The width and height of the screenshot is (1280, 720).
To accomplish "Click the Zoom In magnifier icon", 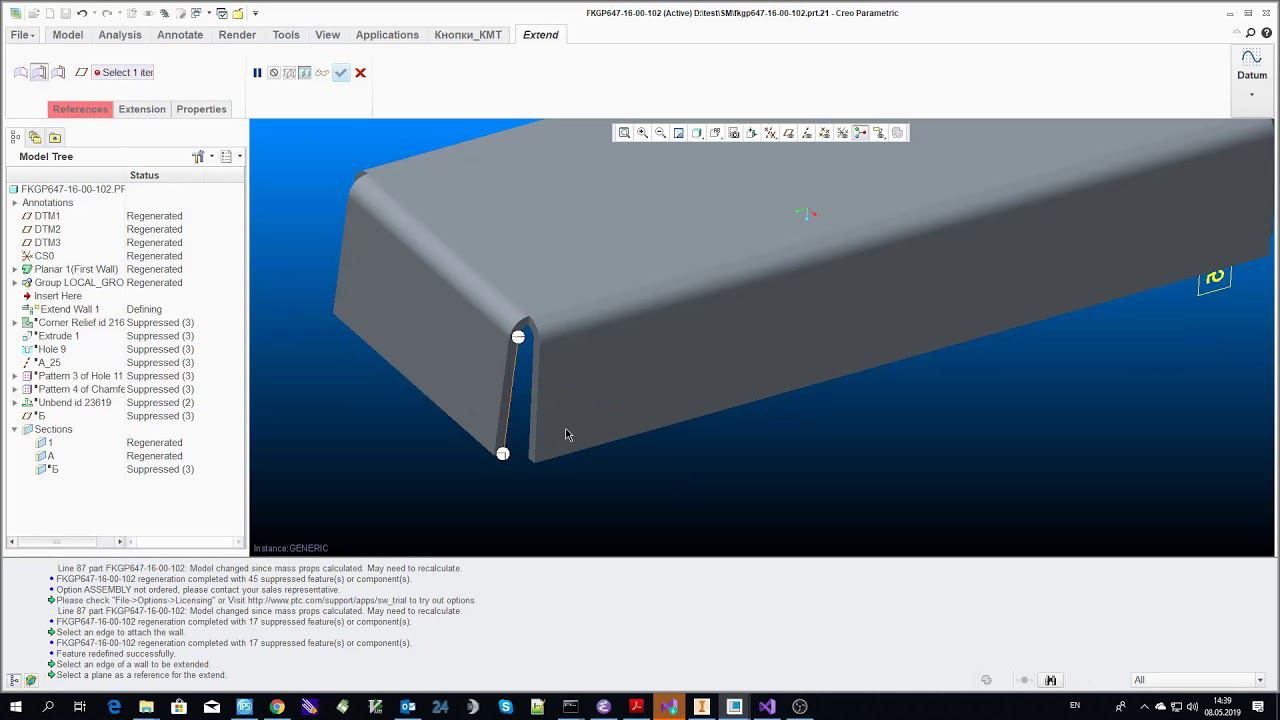I will click(x=642, y=133).
